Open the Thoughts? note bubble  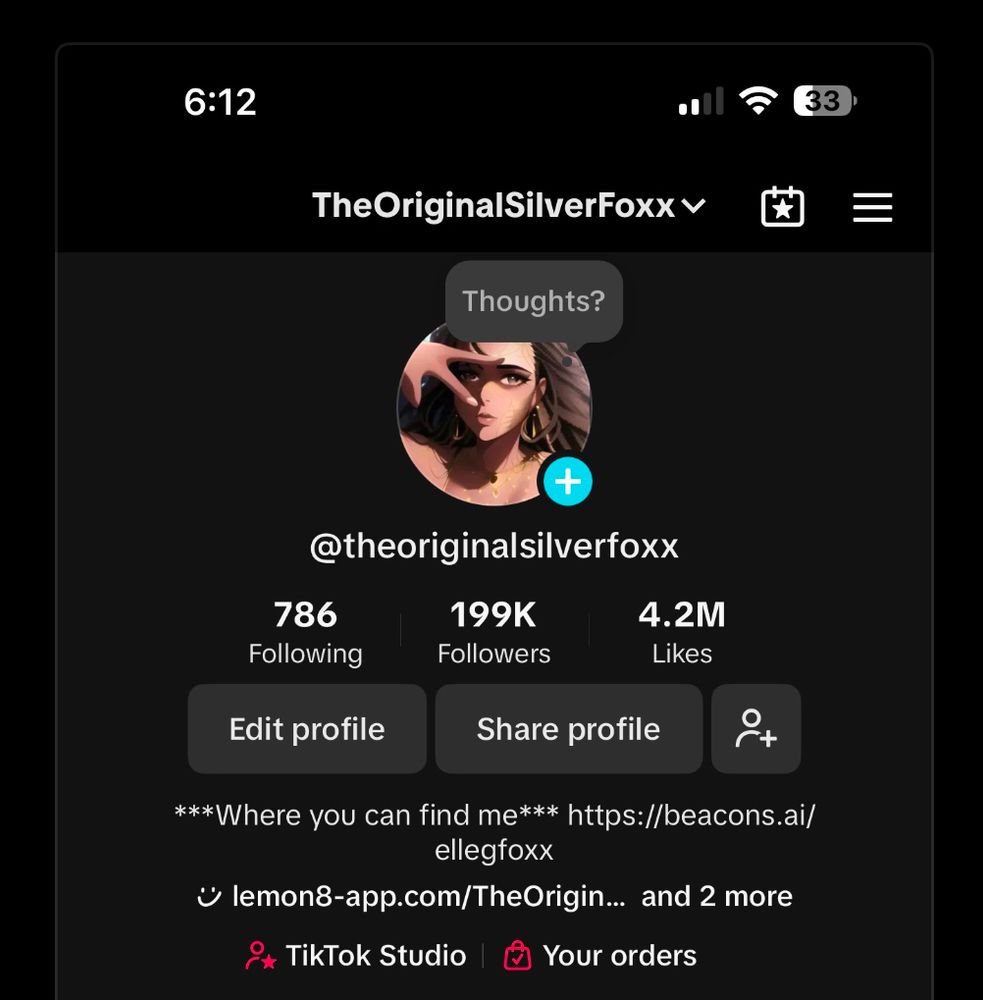point(534,301)
